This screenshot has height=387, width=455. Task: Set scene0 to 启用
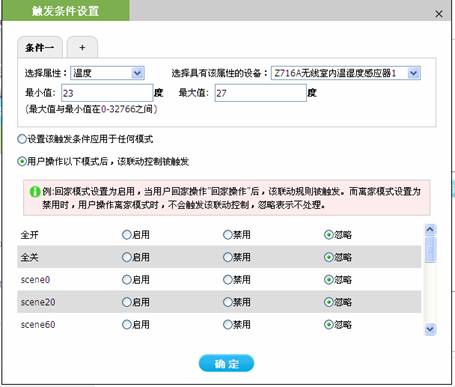pyautogui.click(x=127, y=280)
